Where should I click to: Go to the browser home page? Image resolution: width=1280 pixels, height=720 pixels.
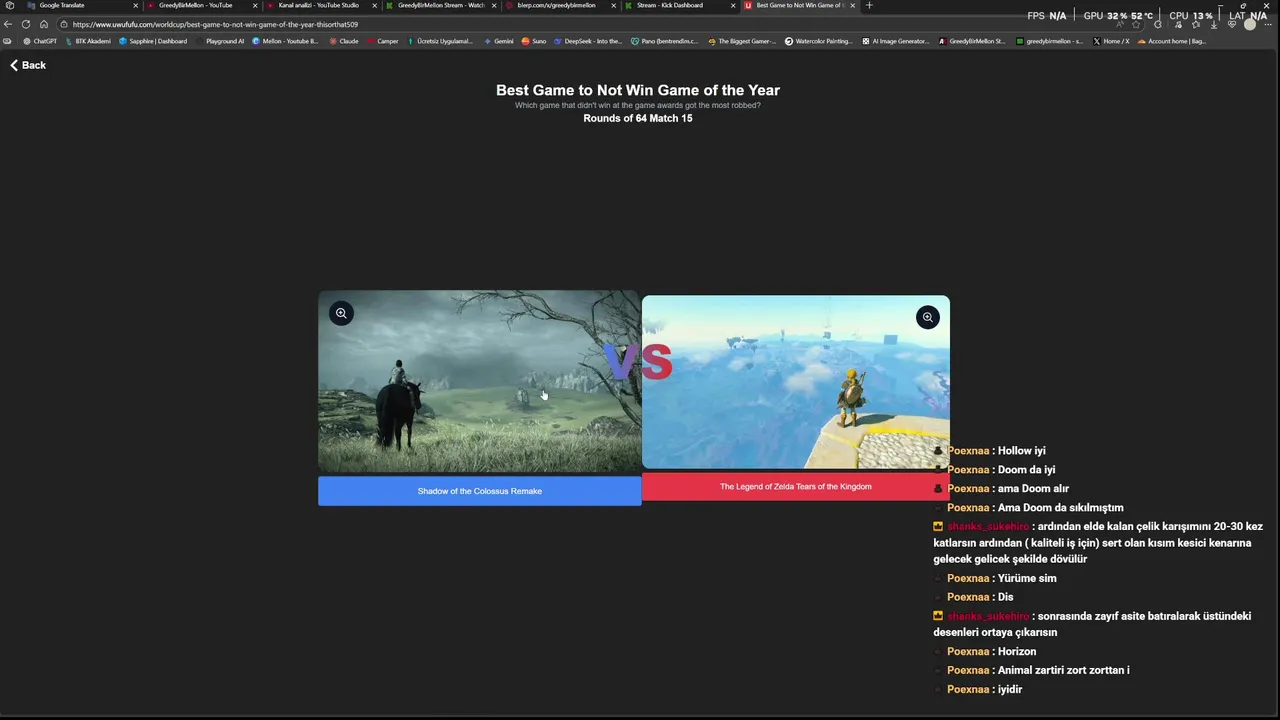tap(44, 24)
